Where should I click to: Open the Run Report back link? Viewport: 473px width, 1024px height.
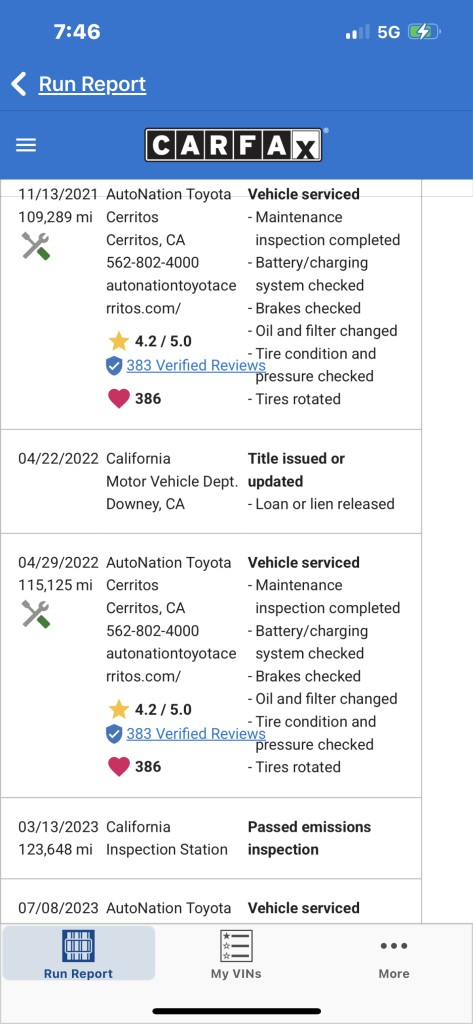[92, 84]
